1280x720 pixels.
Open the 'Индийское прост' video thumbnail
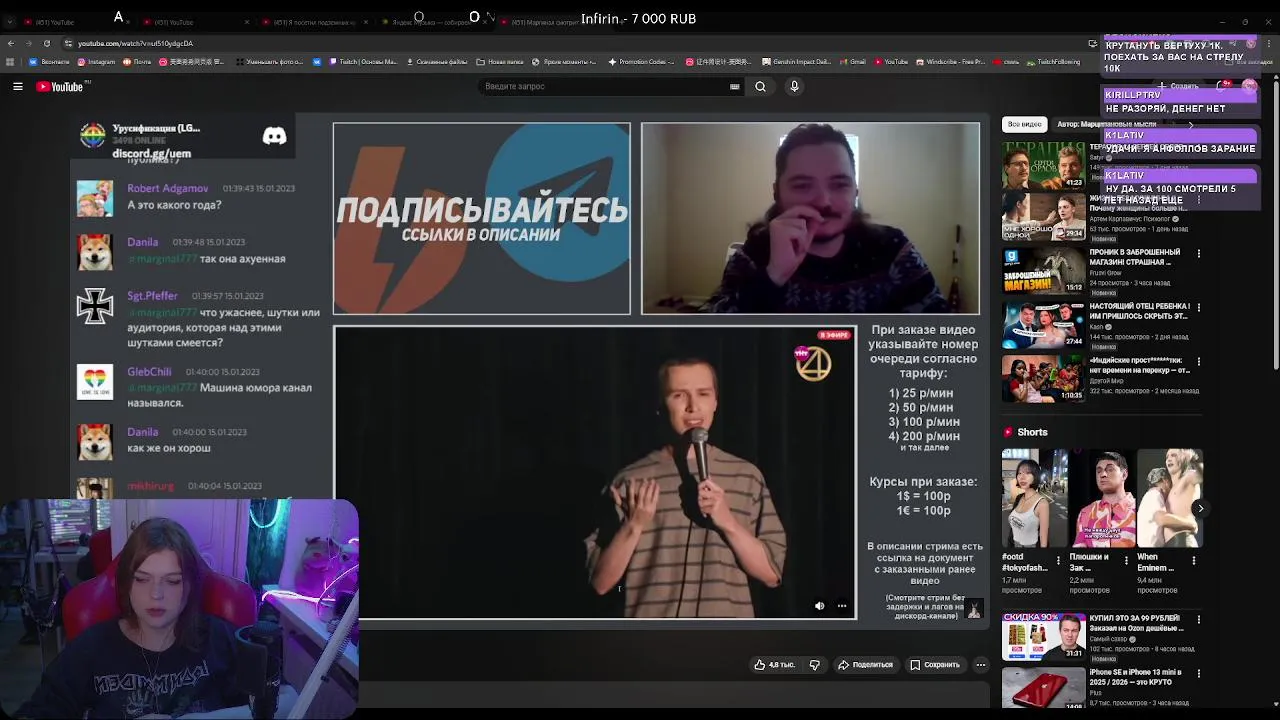coord(1043,379)
